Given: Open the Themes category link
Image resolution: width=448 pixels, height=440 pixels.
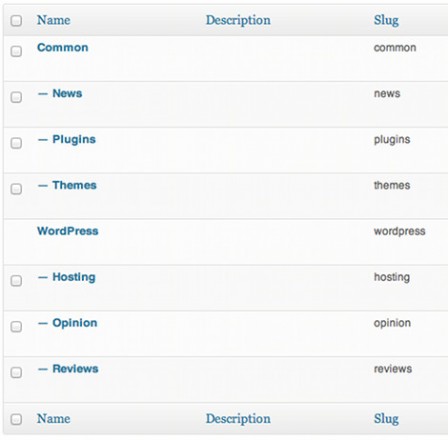Looking at the screenshot, I should pos(74,185).
